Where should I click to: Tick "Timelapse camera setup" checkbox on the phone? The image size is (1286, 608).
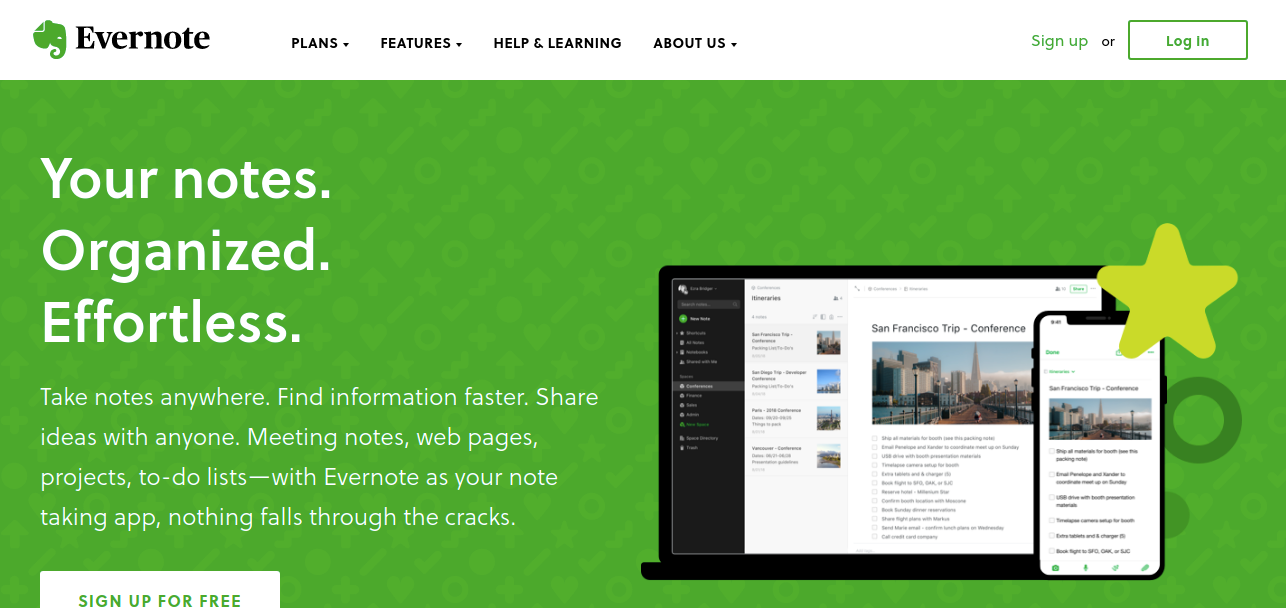[x=1053, y=520]
